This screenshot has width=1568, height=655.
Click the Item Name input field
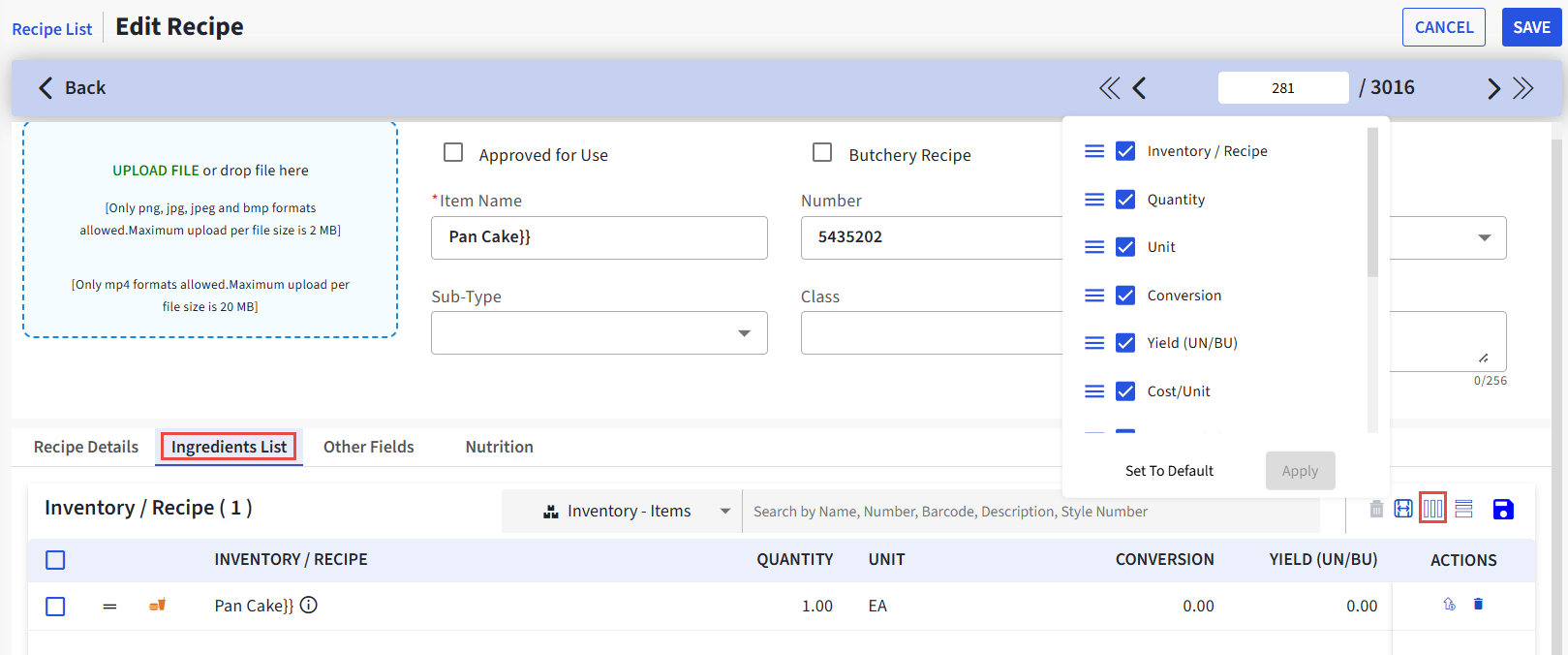coord(600,237)
